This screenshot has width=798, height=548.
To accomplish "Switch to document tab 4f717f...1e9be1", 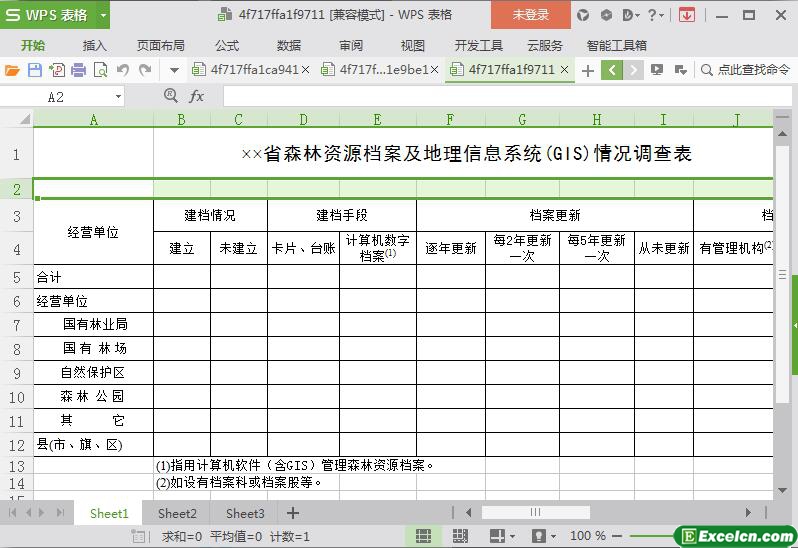I will [375, 70].
